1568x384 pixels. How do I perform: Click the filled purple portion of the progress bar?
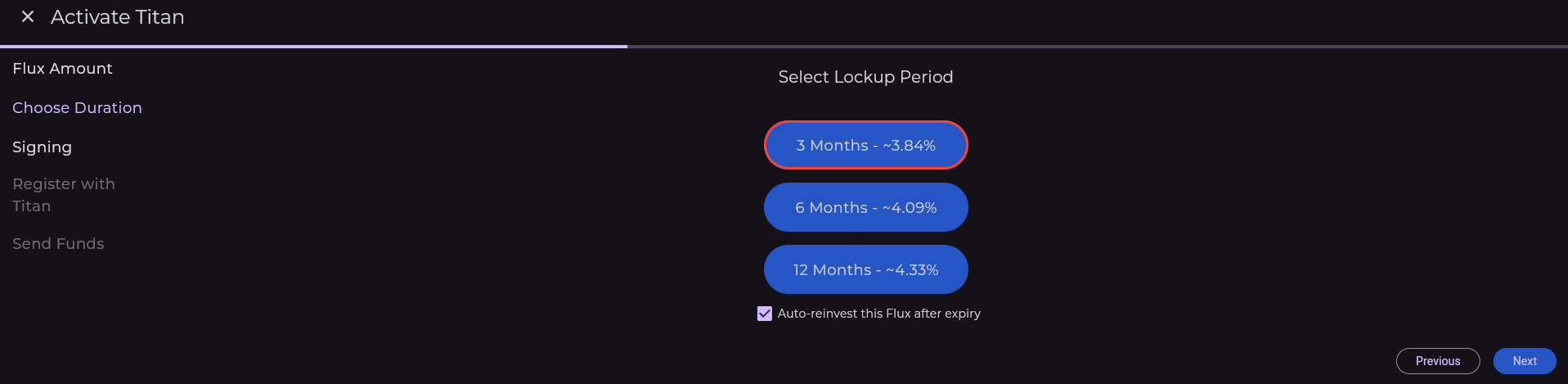pos(313,47)
